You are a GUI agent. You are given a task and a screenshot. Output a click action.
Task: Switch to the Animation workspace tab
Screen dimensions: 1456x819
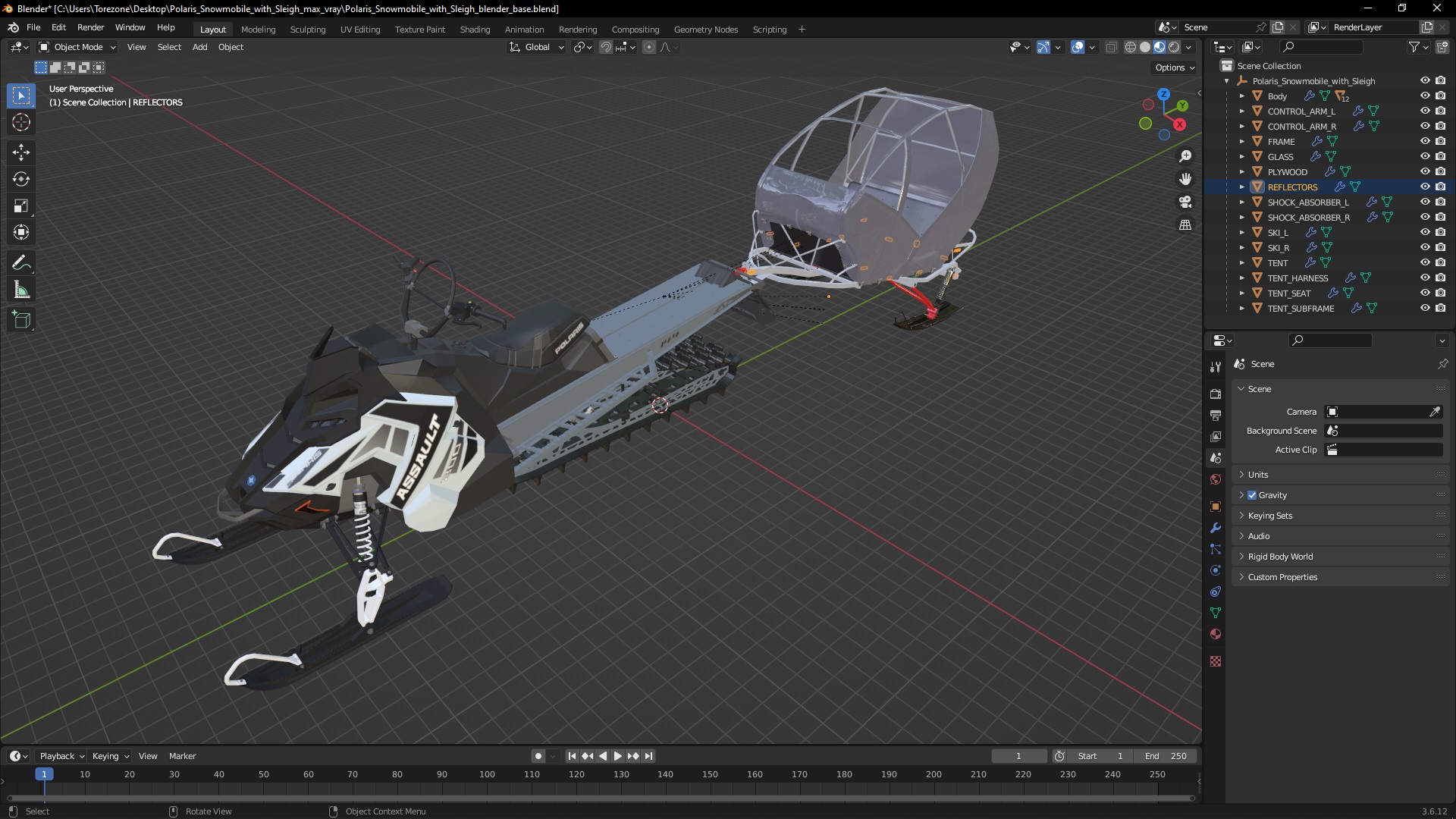coord(524,30)
